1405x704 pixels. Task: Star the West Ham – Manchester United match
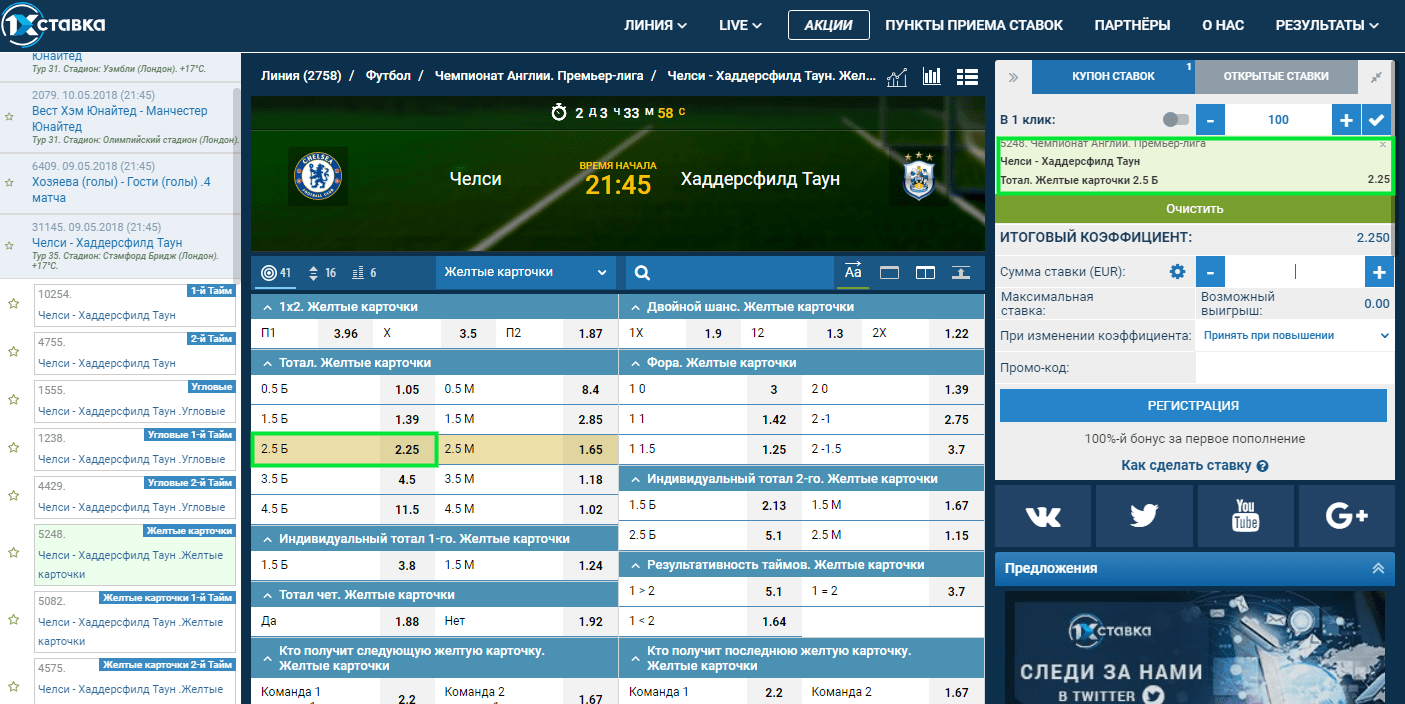(x=10, y=117)
